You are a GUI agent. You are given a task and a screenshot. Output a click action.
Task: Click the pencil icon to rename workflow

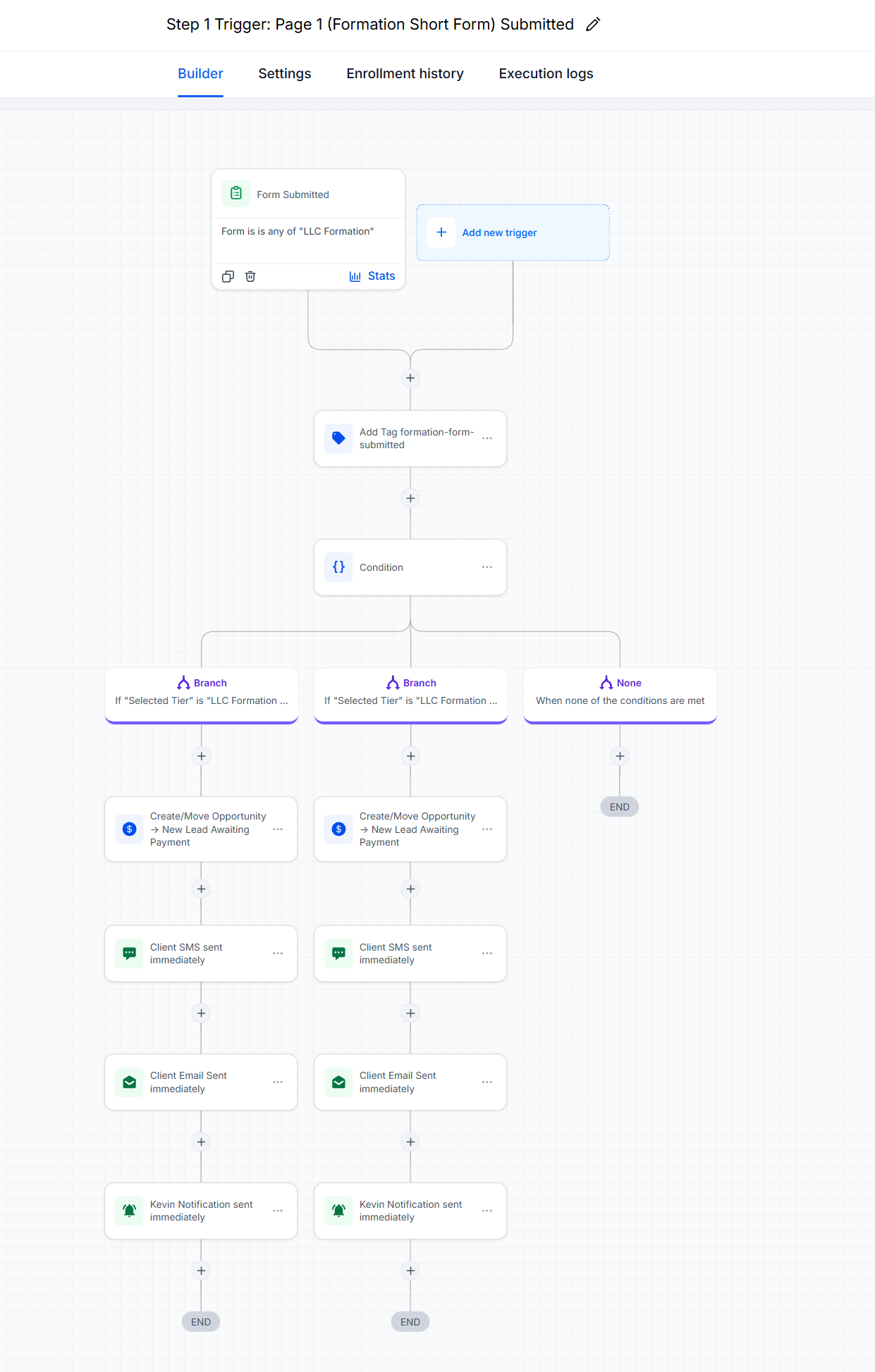(593, 25)
